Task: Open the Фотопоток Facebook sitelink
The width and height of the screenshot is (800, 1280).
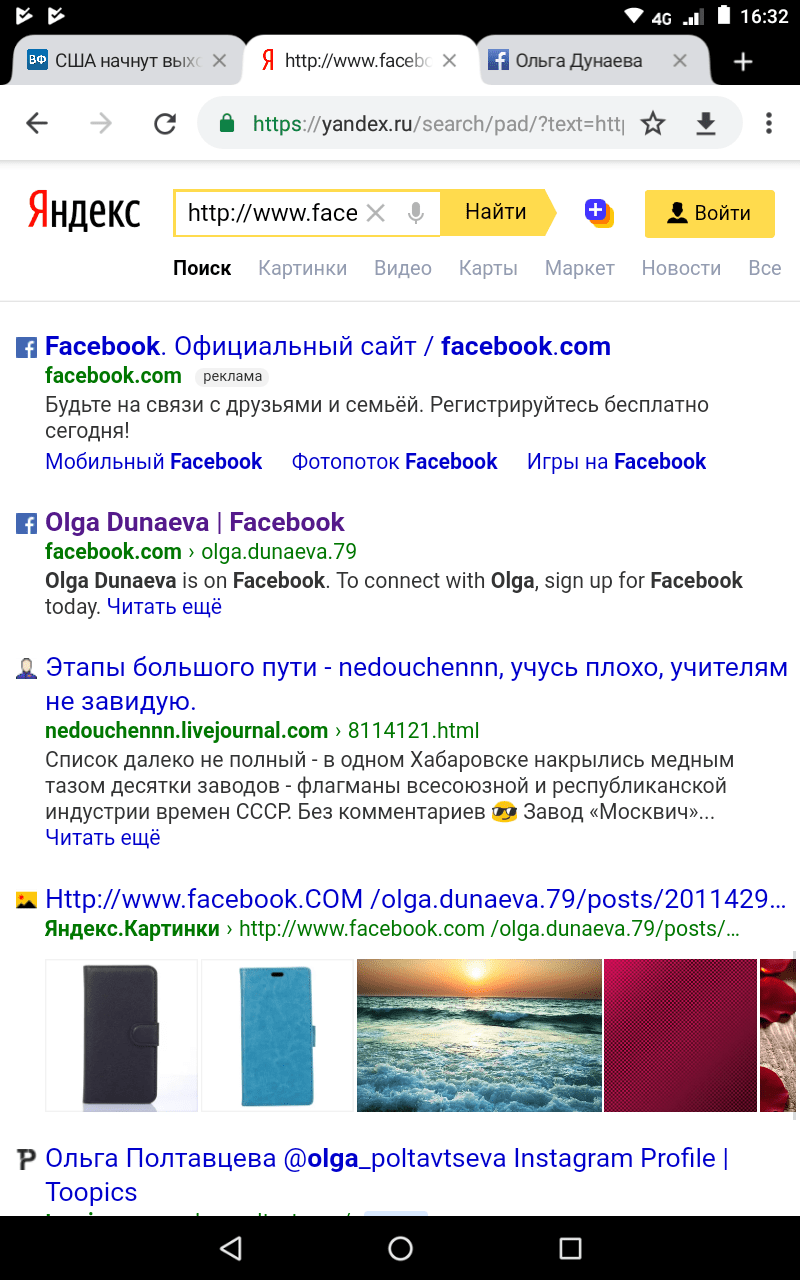Action: click(x=394, y=461)
